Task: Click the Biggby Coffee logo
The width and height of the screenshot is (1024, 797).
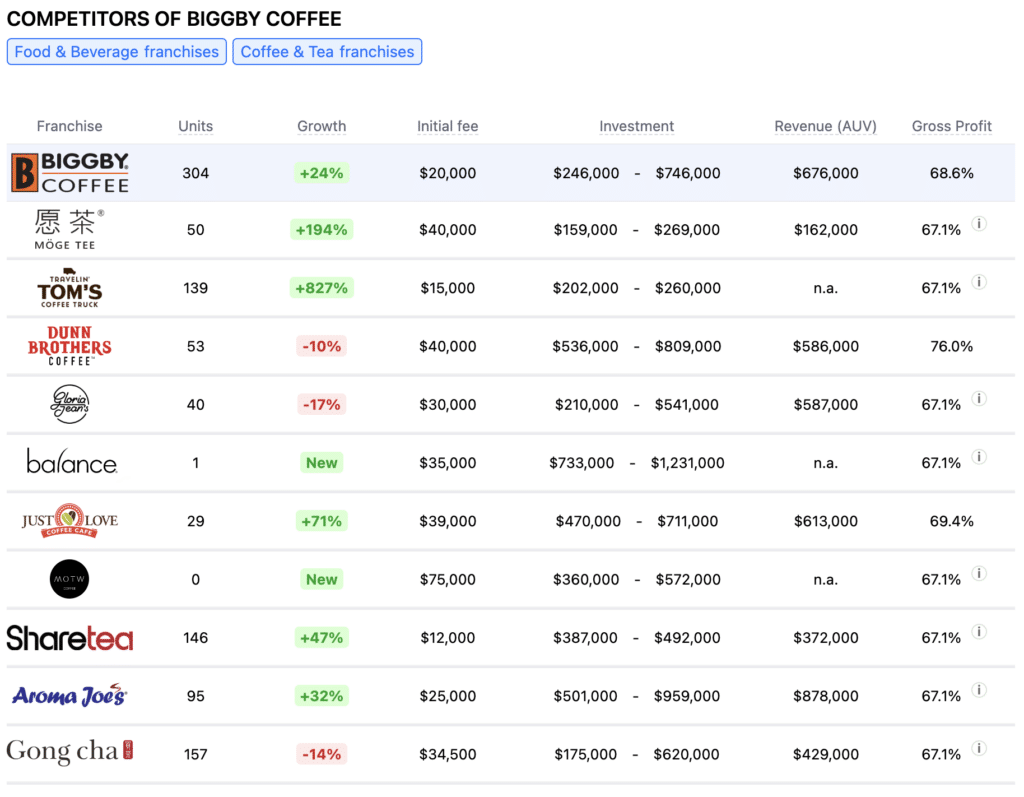Action: 70,172
